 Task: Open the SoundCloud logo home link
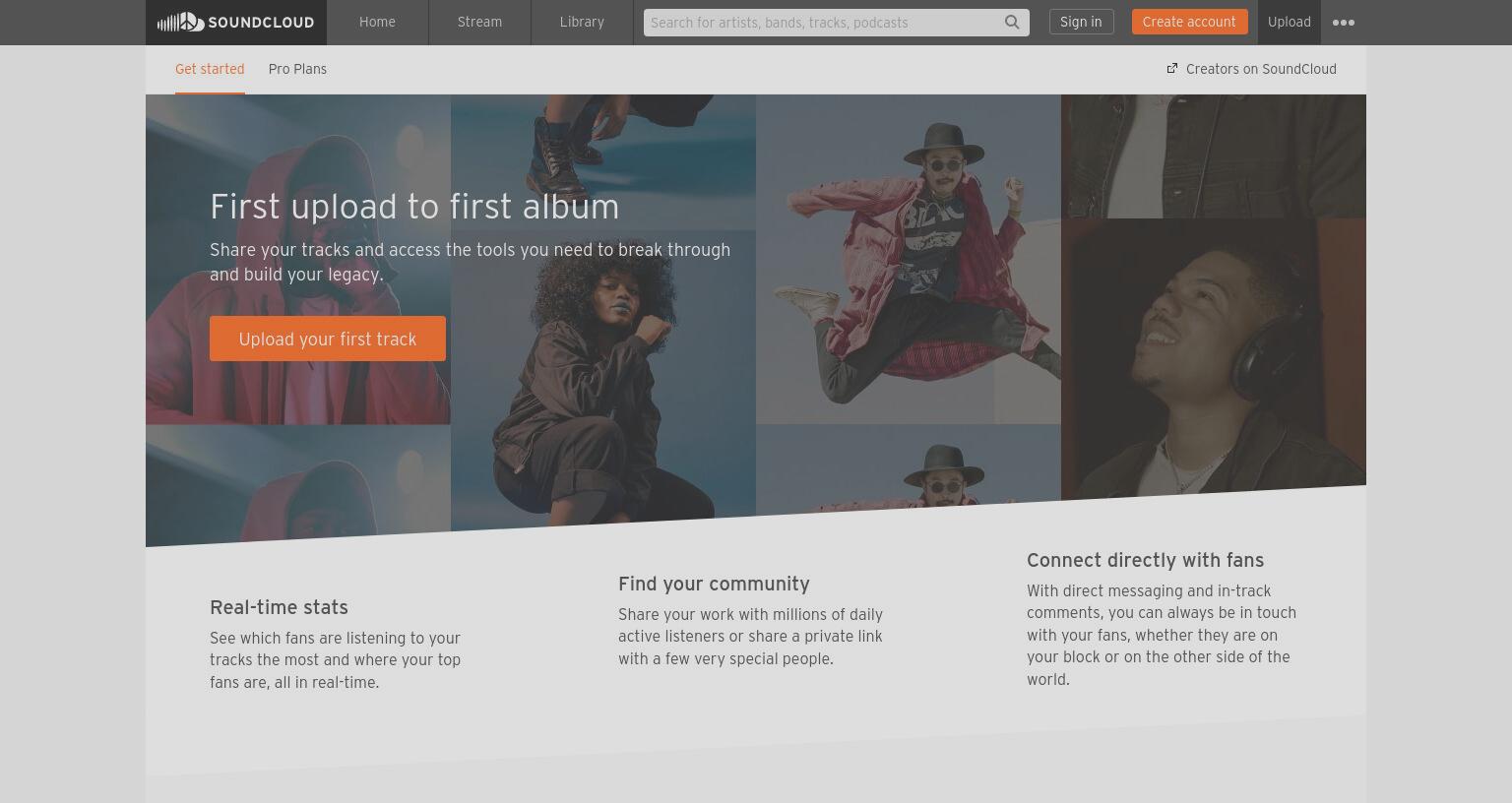coord(236,22)
